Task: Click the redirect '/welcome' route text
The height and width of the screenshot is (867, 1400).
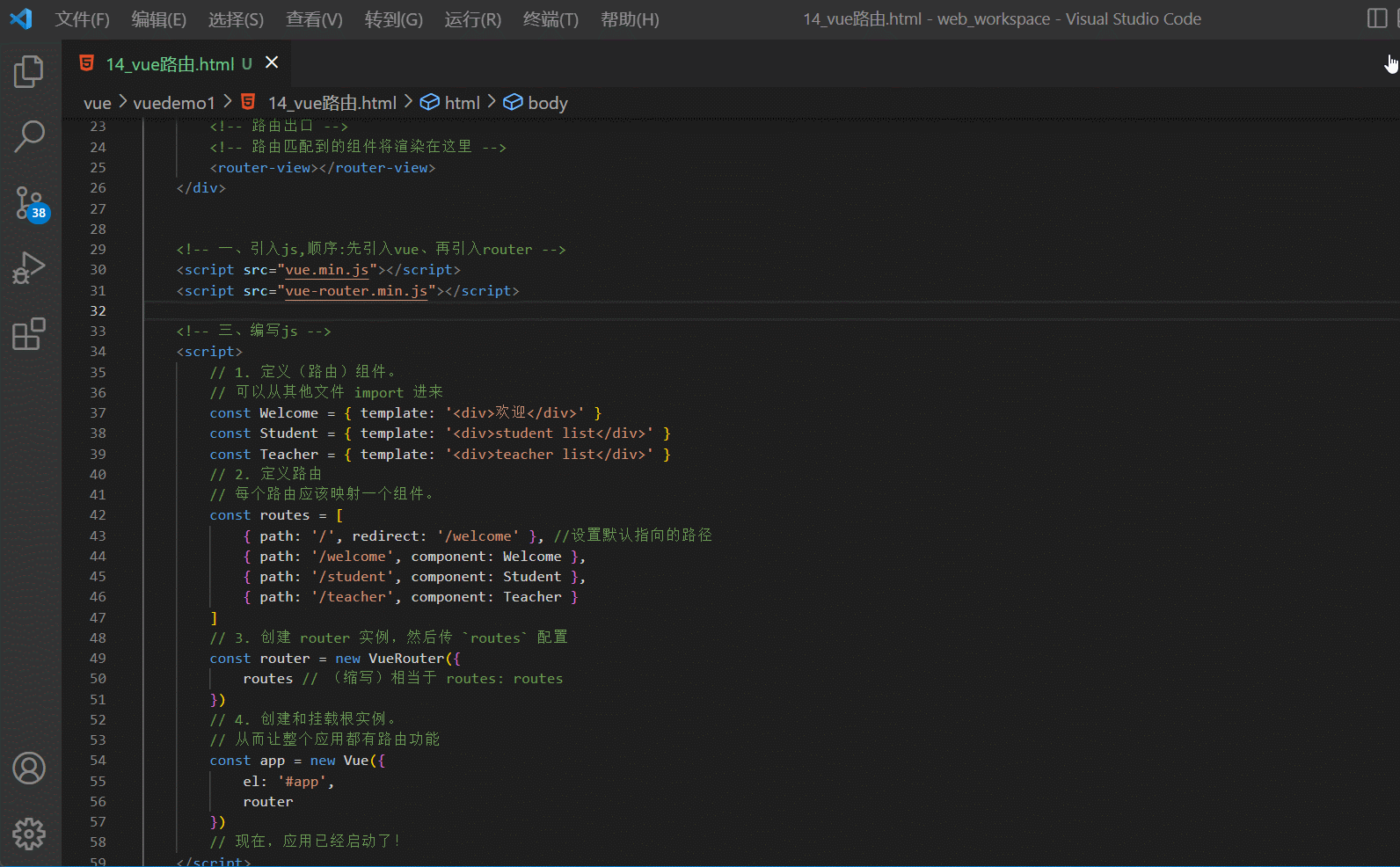Action: pos(478,536)
